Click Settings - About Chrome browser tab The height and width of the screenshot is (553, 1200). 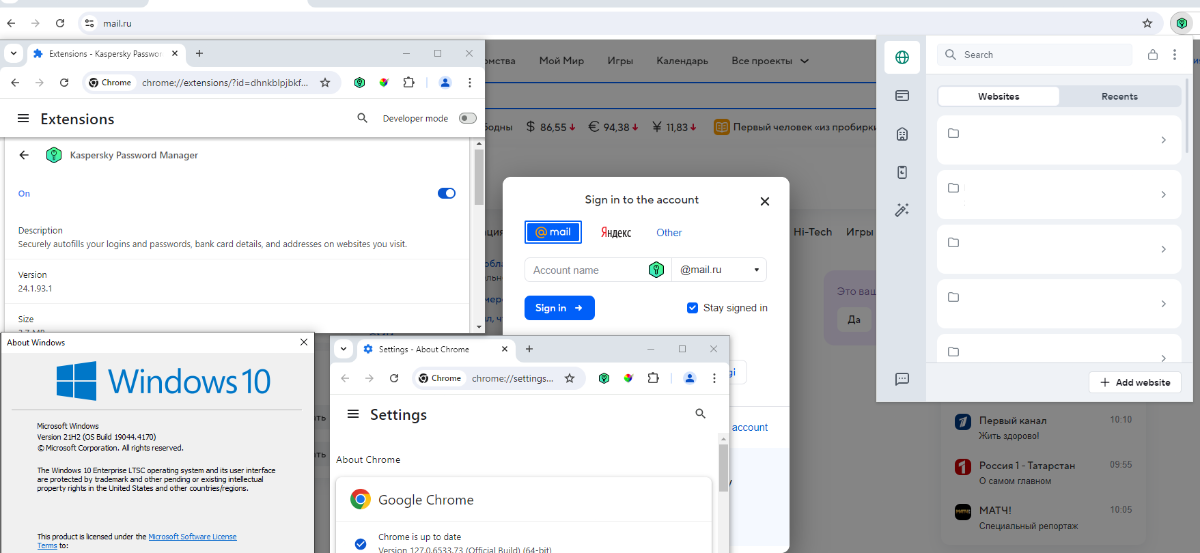click(433, 349)
